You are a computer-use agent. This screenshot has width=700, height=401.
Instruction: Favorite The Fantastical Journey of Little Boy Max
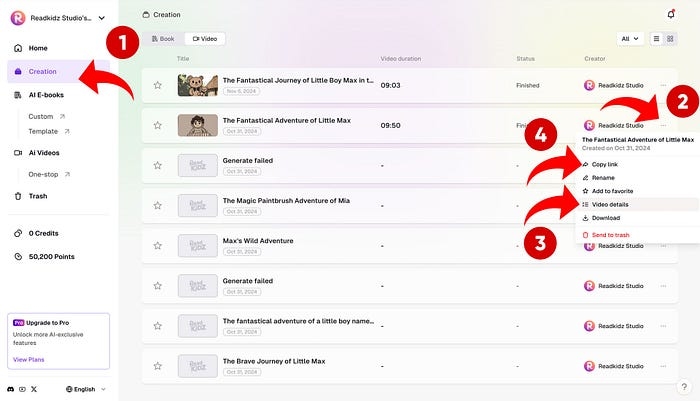157,85
